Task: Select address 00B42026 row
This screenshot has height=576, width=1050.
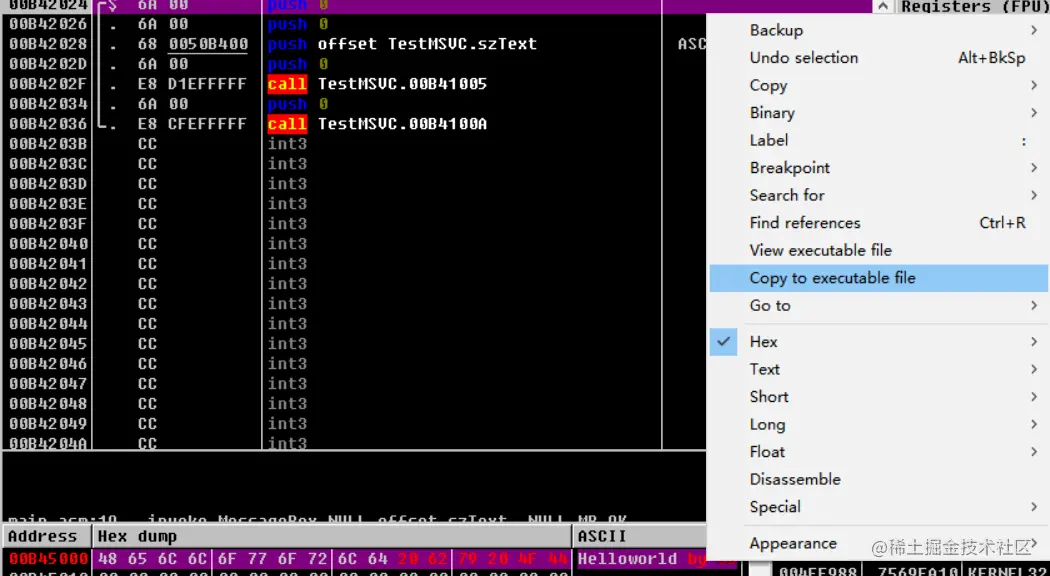Action: (x=48, y=24)
